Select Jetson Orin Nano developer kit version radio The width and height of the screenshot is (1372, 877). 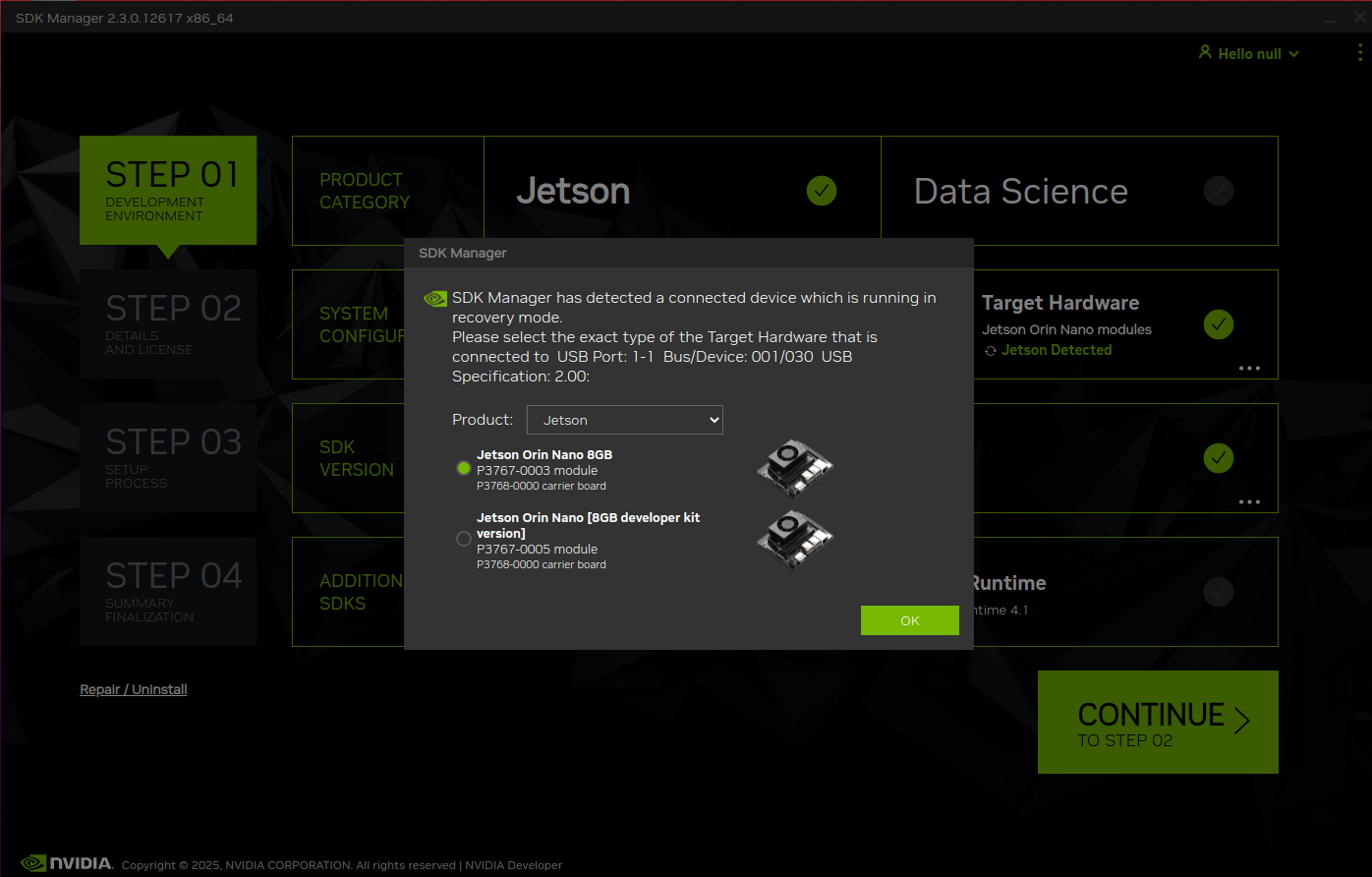tap(464, 539)
